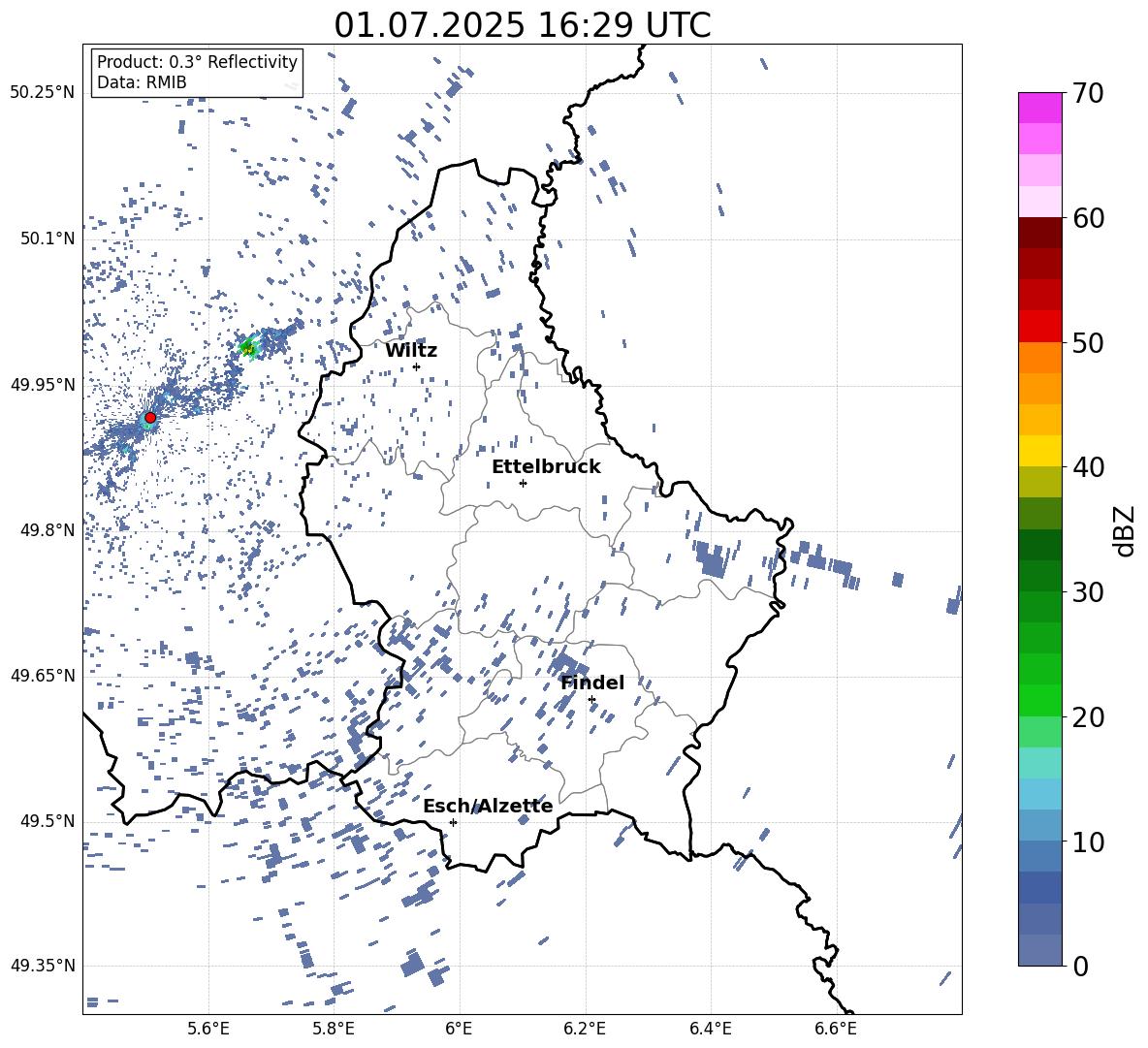The image size is (1148, 1048).
Task: Click the dark maroon colorbar segment below 60
Action: tap(1040, 233)
